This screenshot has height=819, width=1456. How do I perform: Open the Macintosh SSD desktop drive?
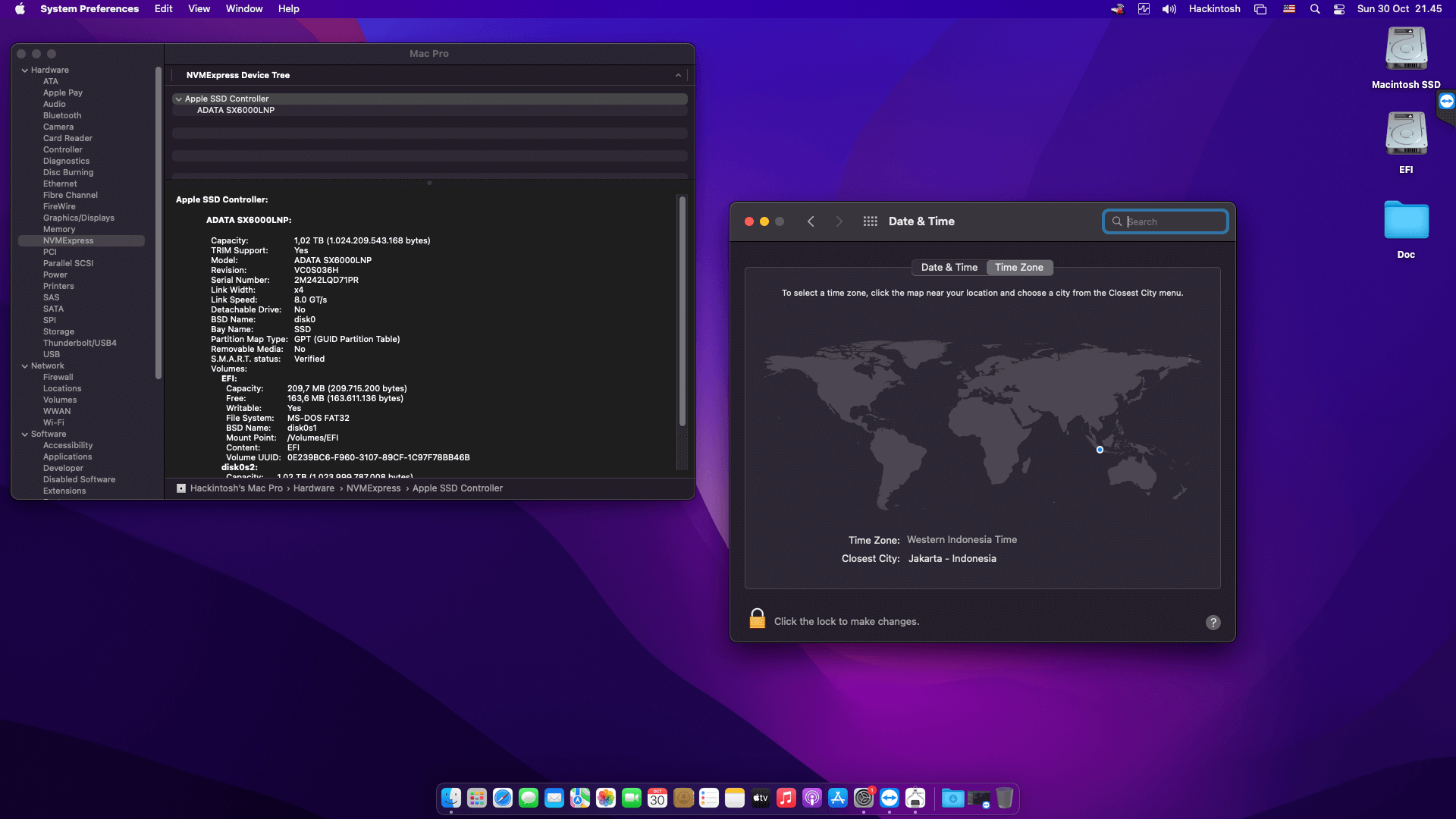[x=1406, y=50]
